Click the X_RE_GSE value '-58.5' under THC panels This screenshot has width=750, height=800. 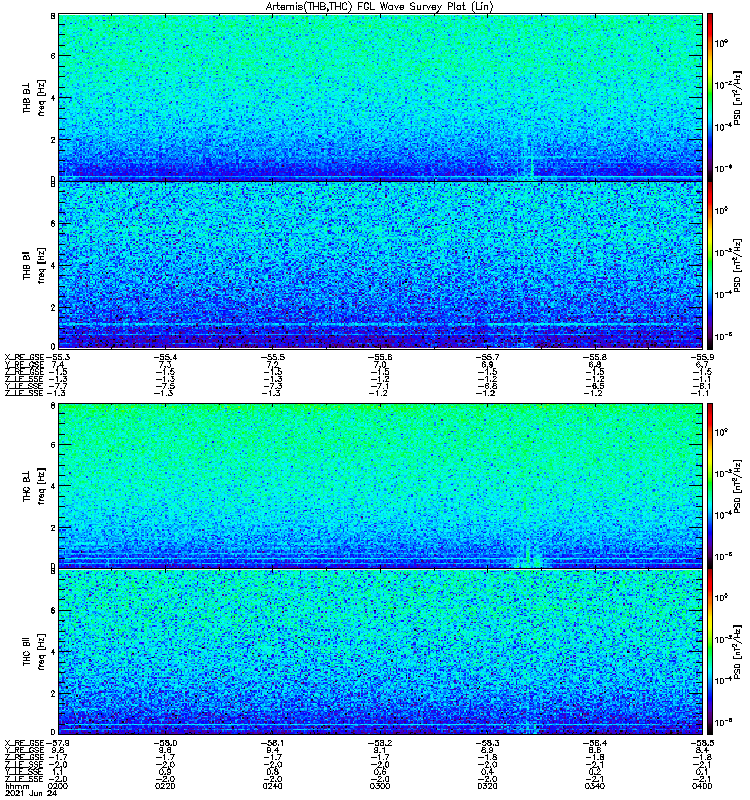tap(702, 743)
